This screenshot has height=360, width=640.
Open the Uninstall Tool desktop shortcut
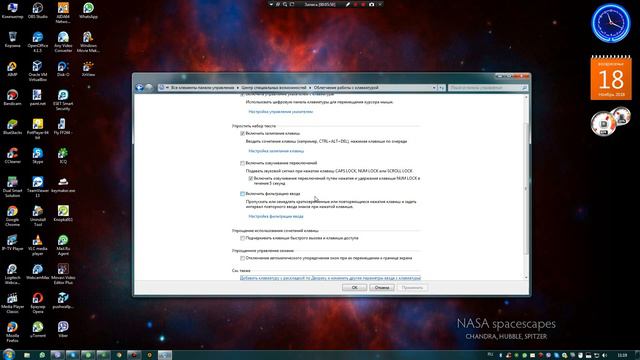click(x=38, y=216)
